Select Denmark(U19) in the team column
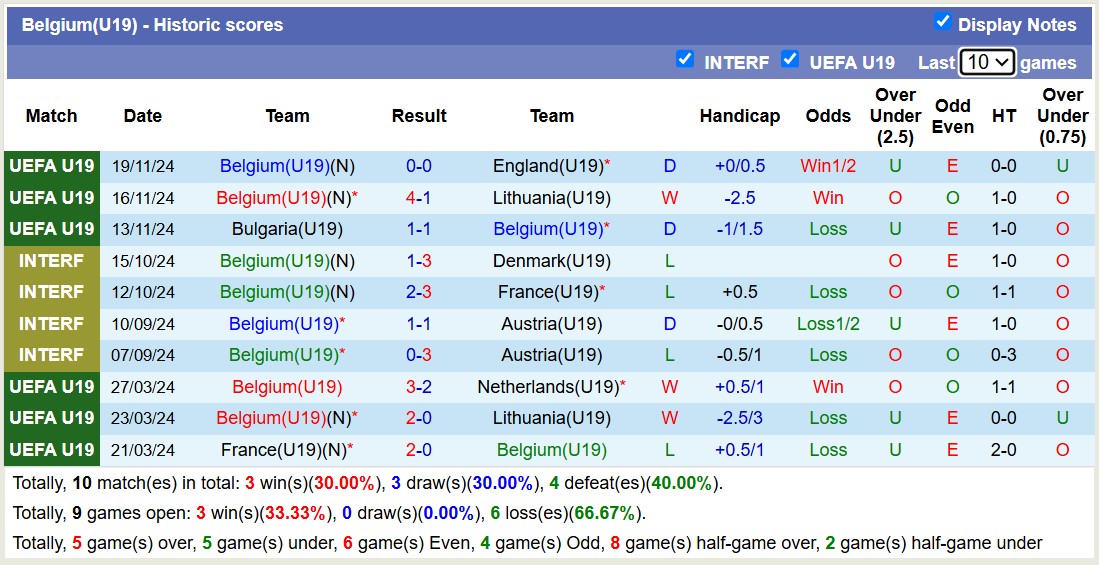1099x565 pixels. tap(551, 261)
